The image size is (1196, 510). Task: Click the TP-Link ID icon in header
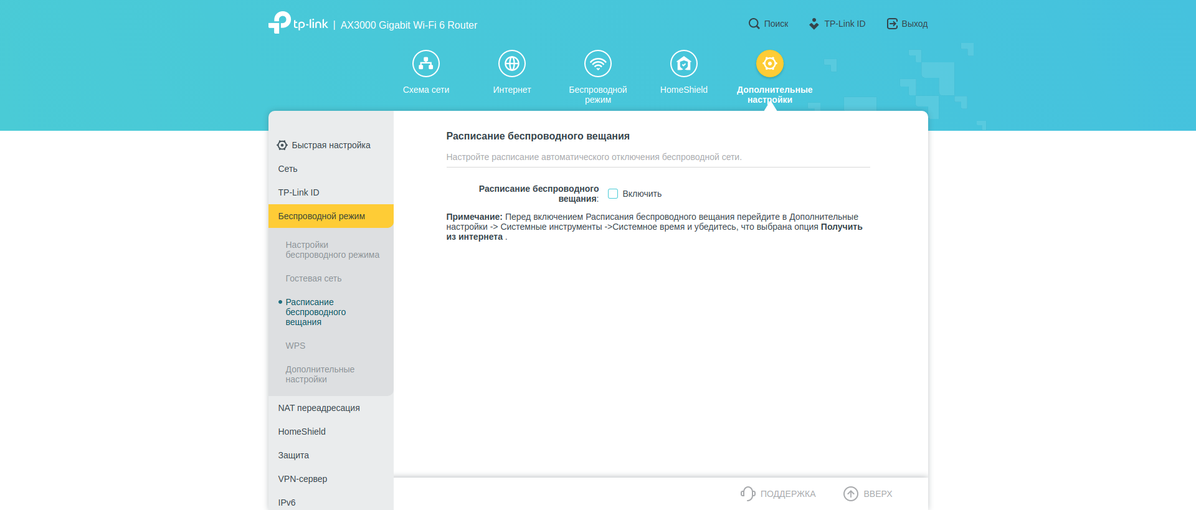click(x=814, y=24)
